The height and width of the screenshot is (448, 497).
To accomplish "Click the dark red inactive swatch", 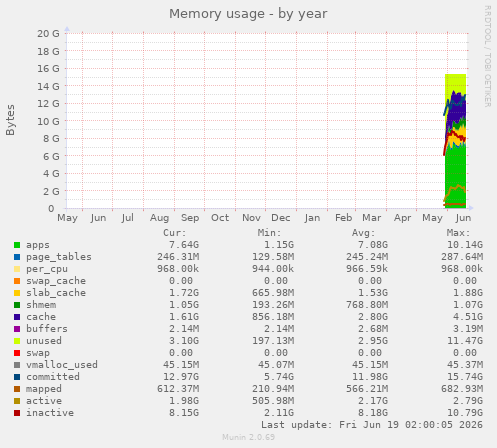I will tap(17, 413).
